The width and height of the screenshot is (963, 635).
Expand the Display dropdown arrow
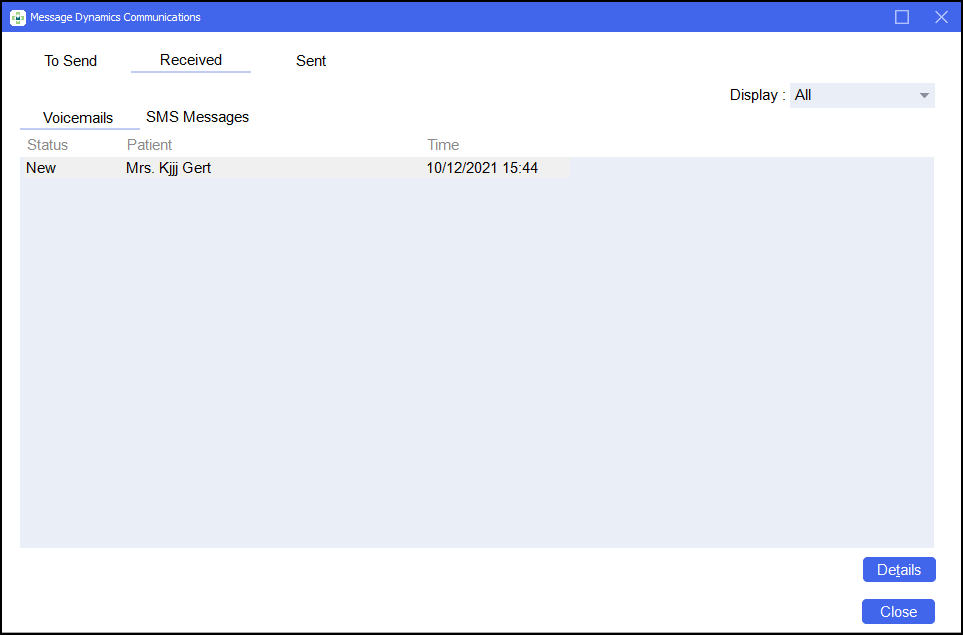(923, 95)
